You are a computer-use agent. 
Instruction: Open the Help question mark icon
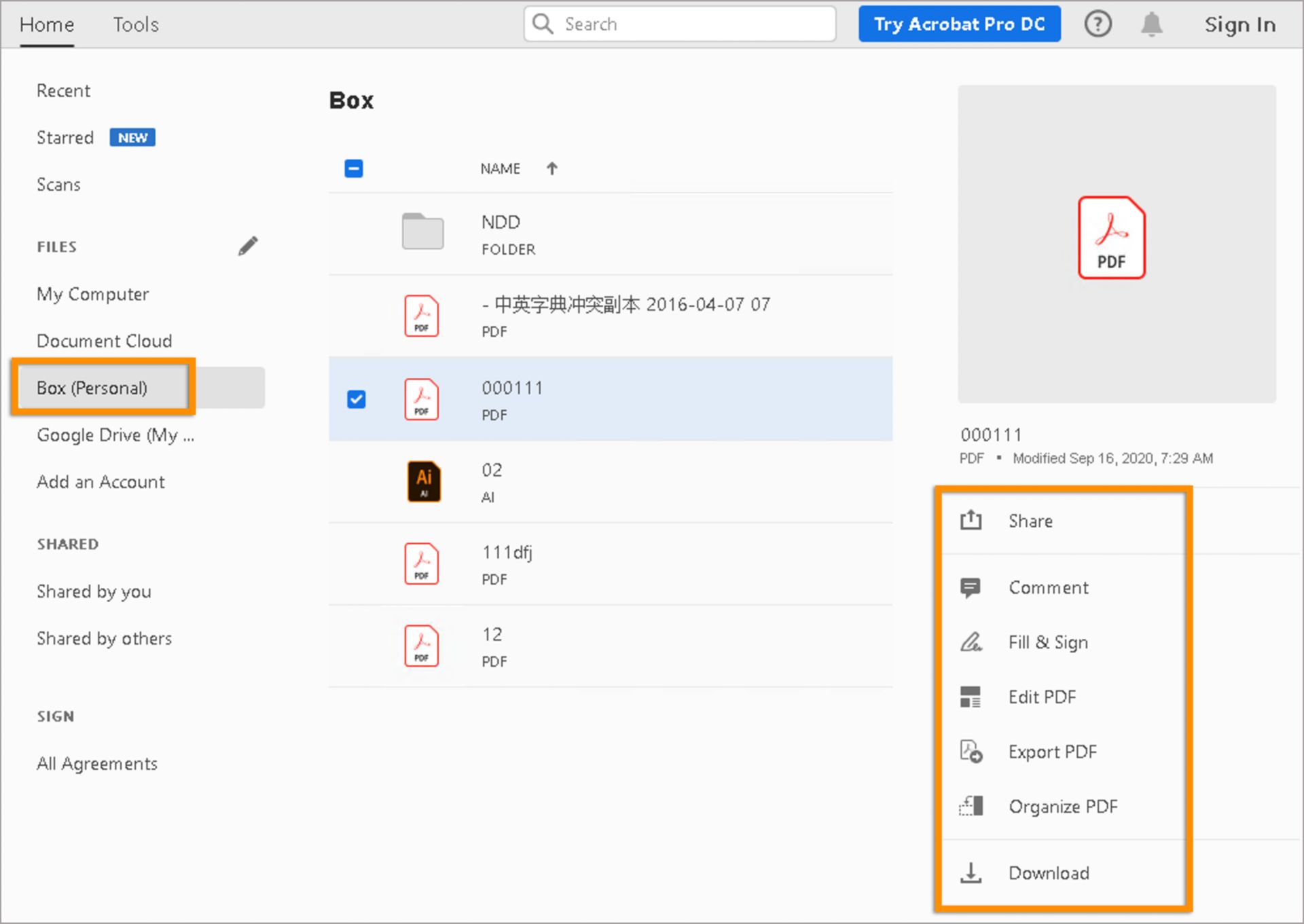click(x=1098, y=24)
